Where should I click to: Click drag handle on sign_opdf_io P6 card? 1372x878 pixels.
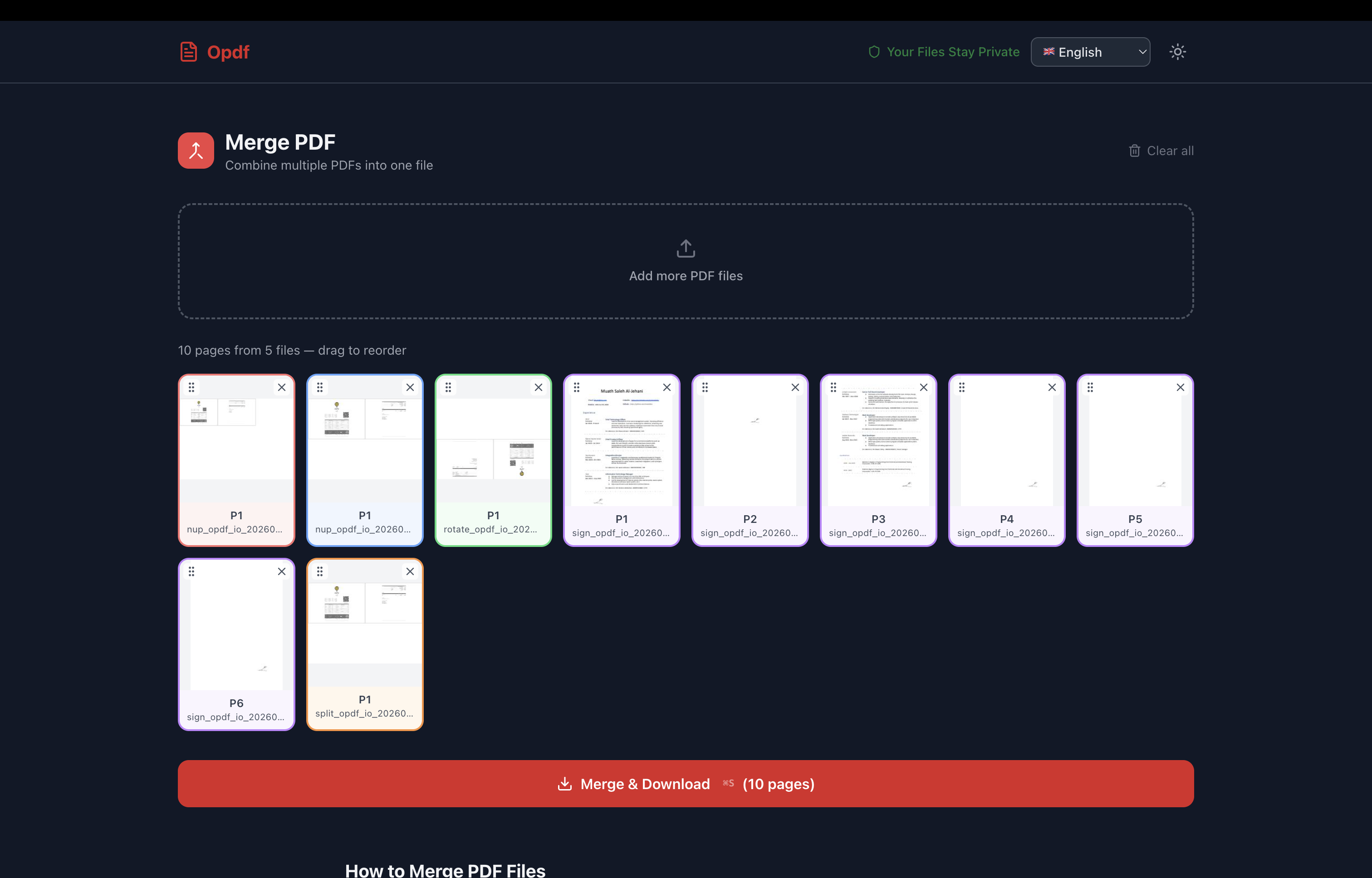(x=191, y=571)
